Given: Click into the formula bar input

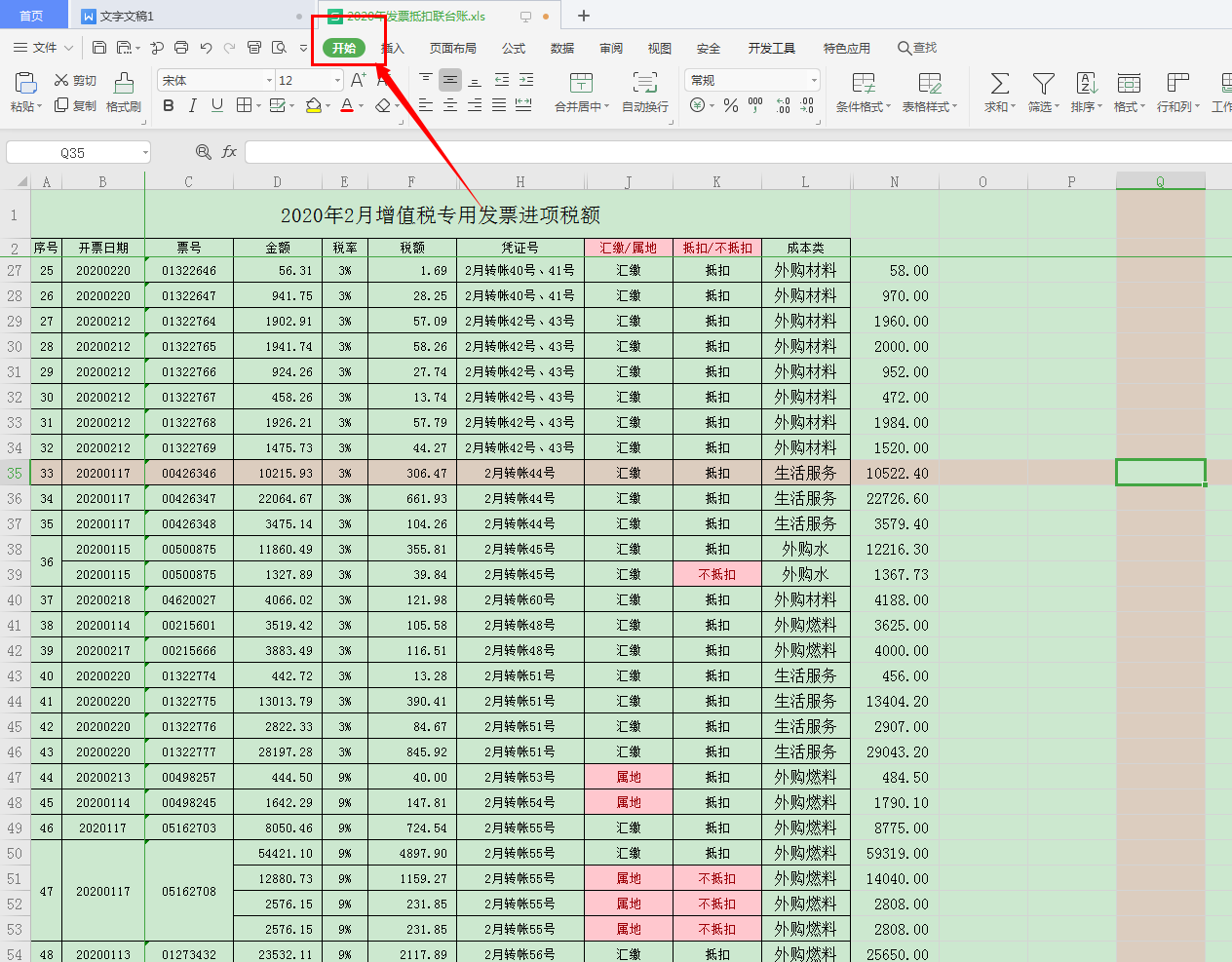Looking at the screenshot, I should 738,152.
